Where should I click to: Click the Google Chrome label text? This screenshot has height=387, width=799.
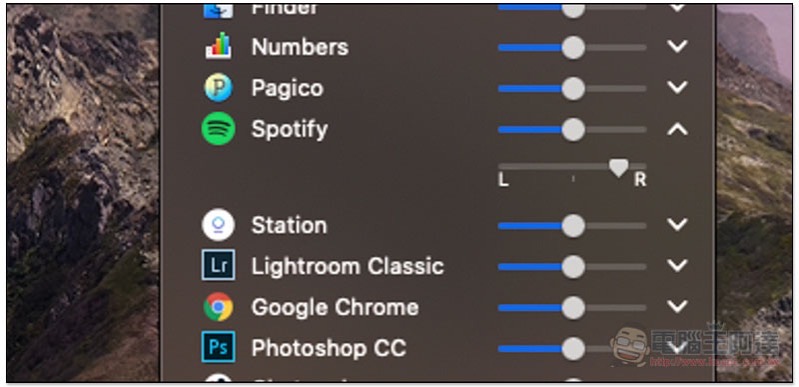(335, 307)
